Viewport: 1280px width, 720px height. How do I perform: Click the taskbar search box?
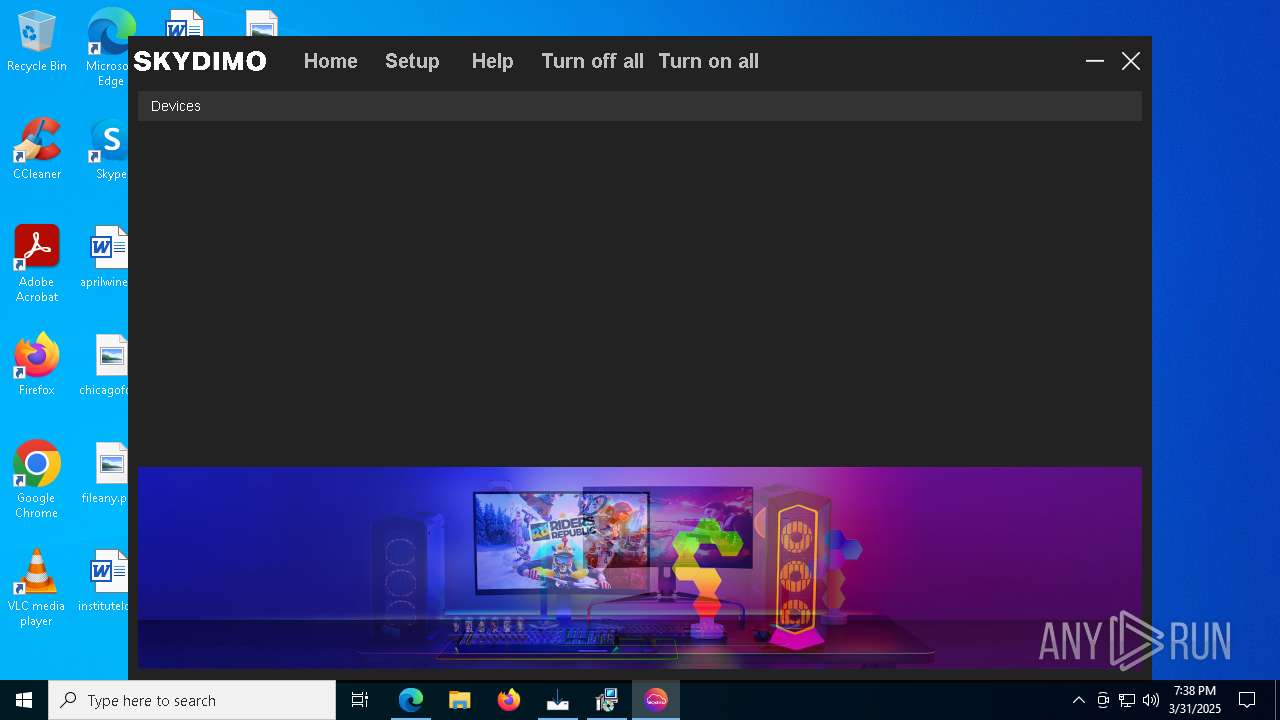pos(192,700)
